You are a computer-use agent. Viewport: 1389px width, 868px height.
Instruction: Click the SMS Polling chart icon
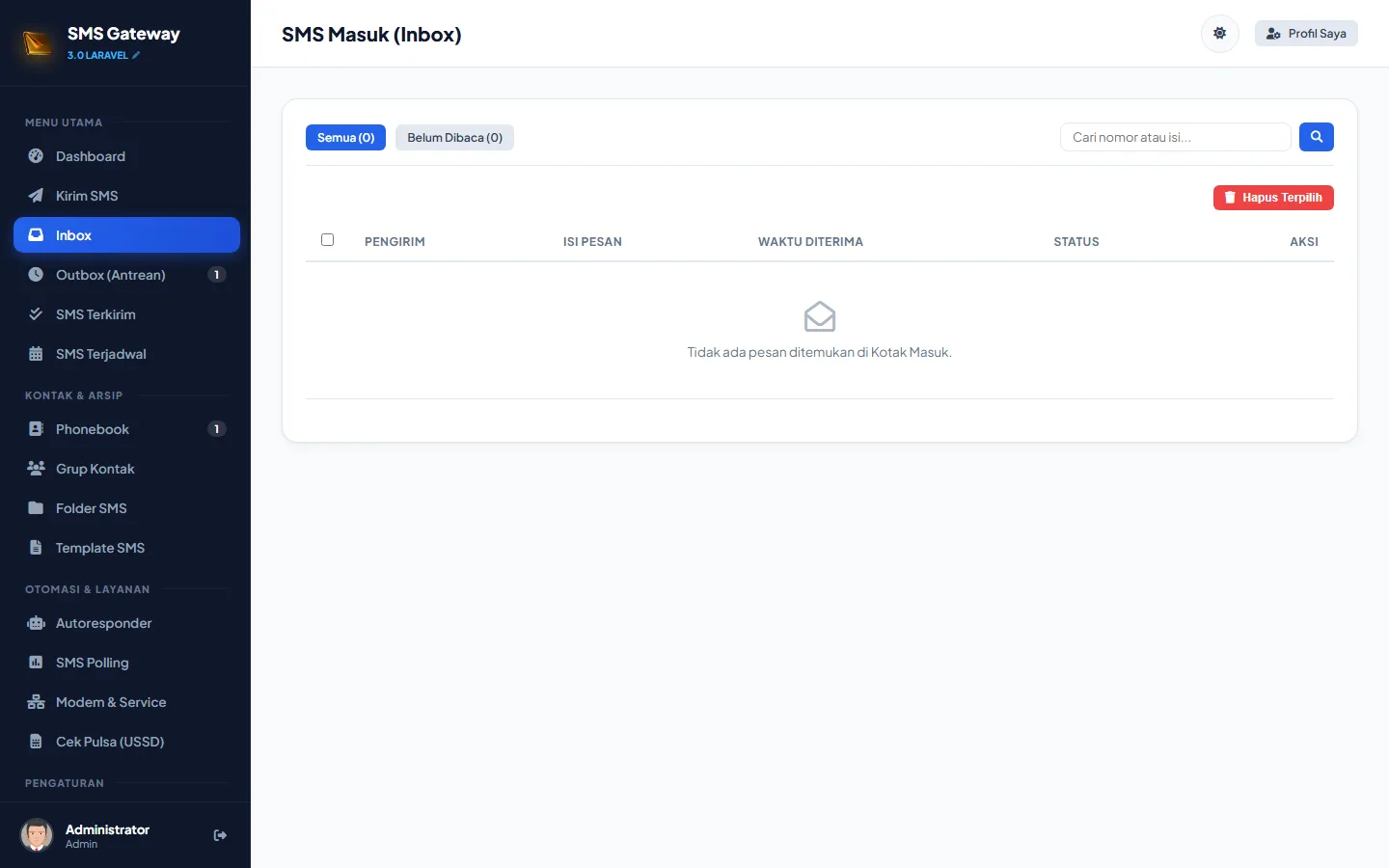click(36, 663)
